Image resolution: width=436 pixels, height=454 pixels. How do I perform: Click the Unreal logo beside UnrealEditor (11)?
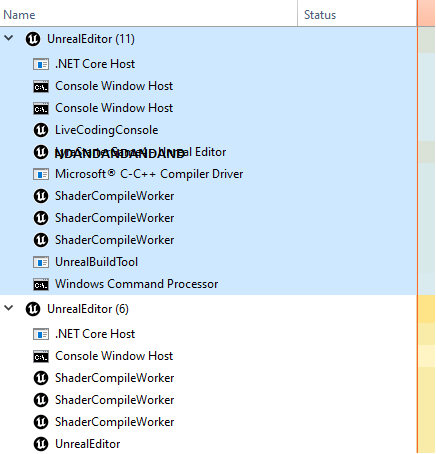tap(33, 39)
